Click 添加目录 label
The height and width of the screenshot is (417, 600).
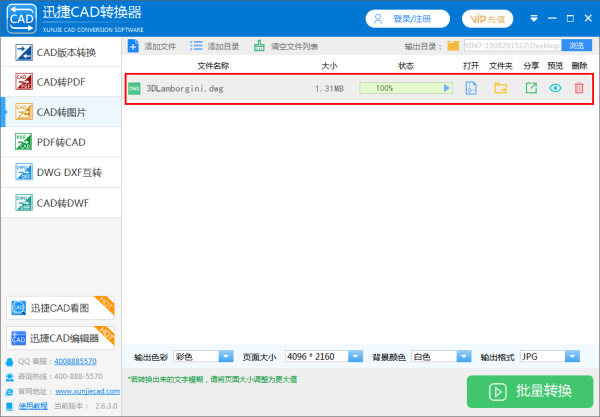click(223, 46)
